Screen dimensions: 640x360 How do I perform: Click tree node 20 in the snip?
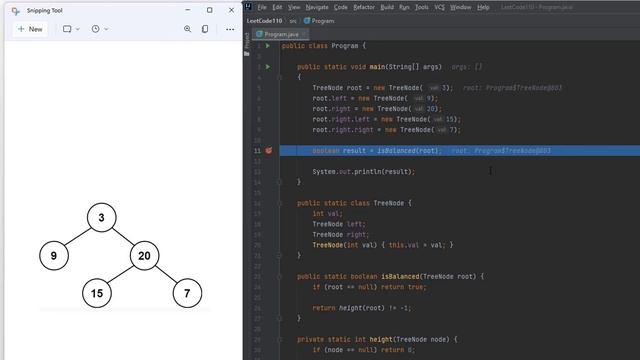[144, 256]
